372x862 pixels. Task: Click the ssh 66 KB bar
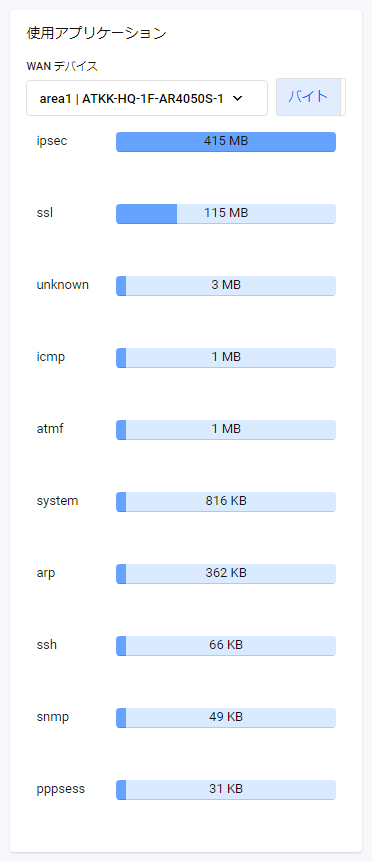tap(226, 646)
